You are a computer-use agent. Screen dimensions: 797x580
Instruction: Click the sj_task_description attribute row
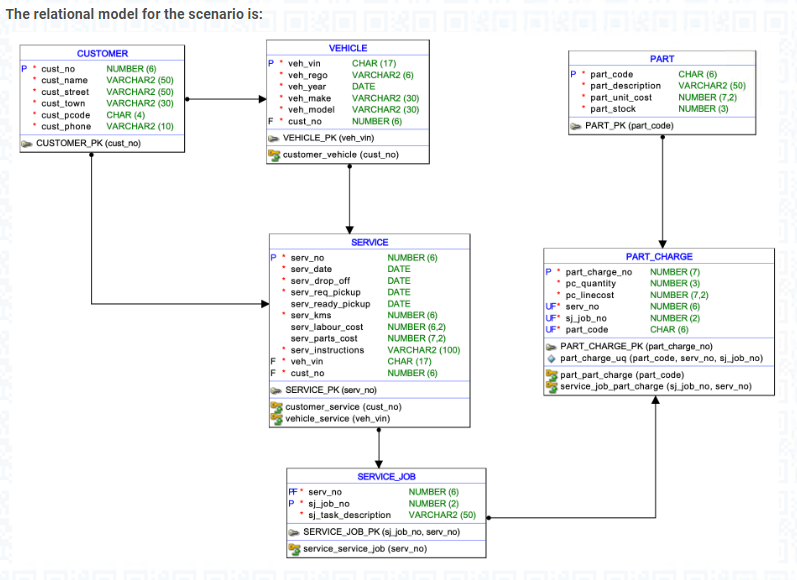click(x=386, y=515)
